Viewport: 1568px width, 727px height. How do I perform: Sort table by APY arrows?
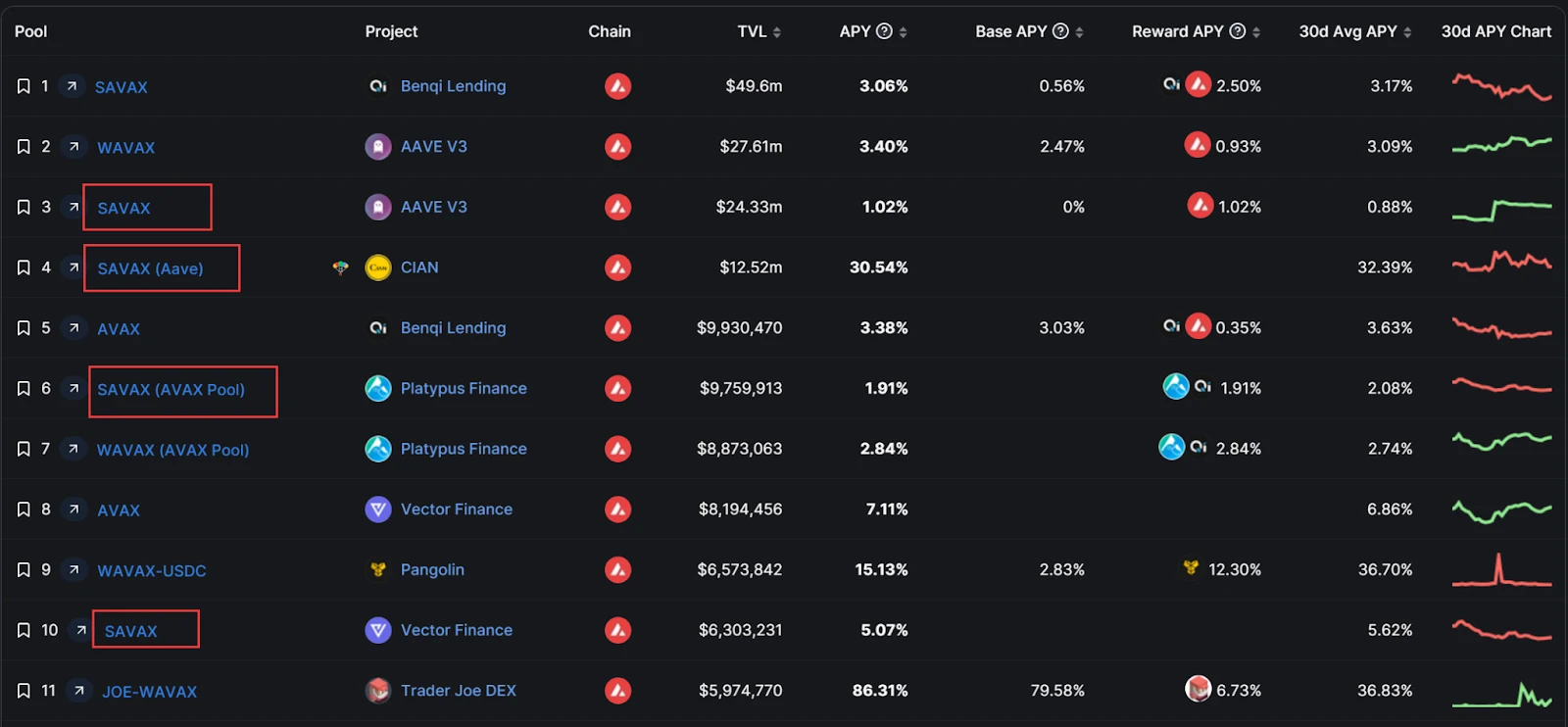point(903,32)
